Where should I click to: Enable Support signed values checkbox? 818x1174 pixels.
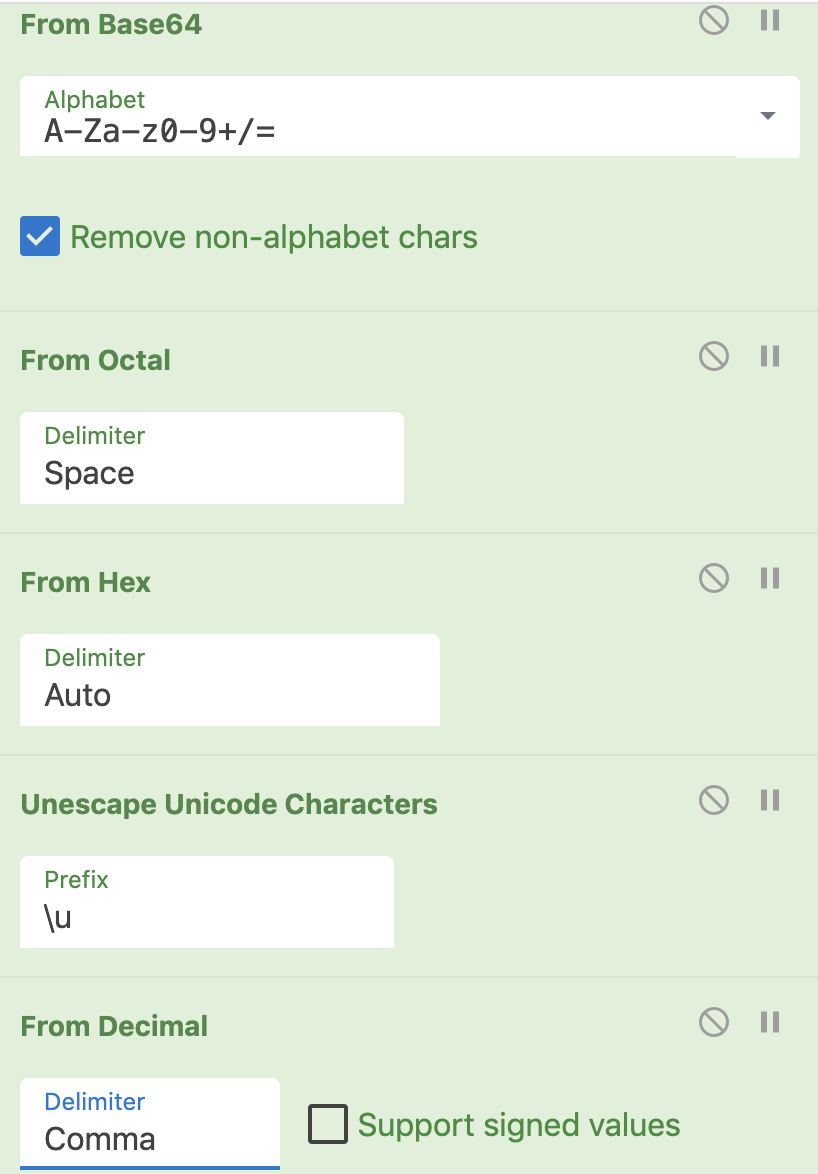click(328, 1124)
